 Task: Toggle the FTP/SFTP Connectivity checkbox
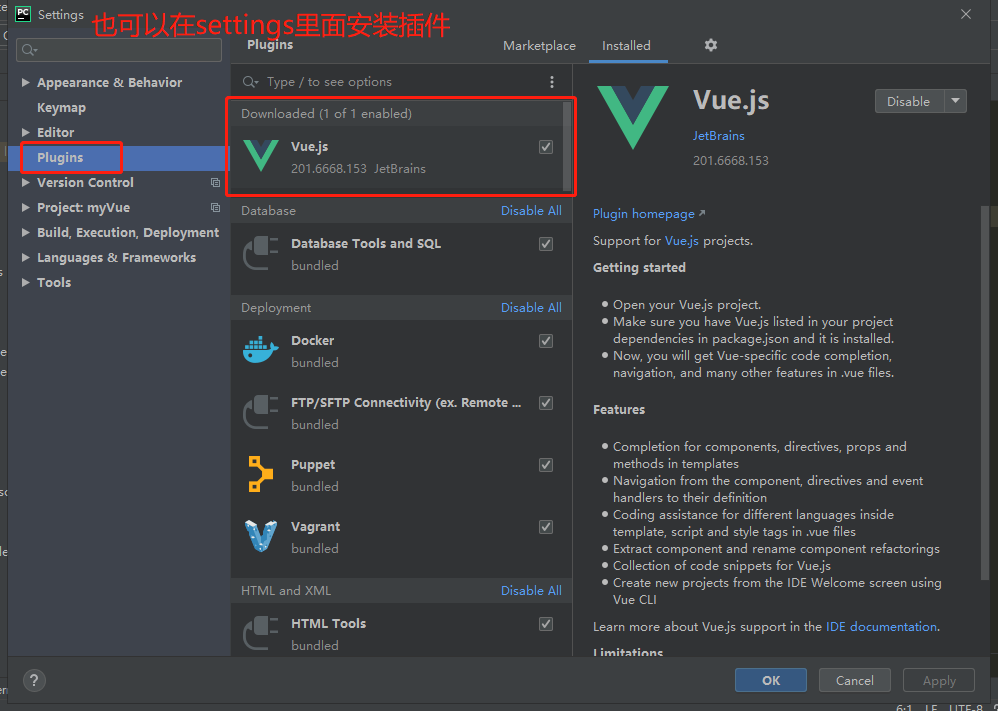click(546, 403)
